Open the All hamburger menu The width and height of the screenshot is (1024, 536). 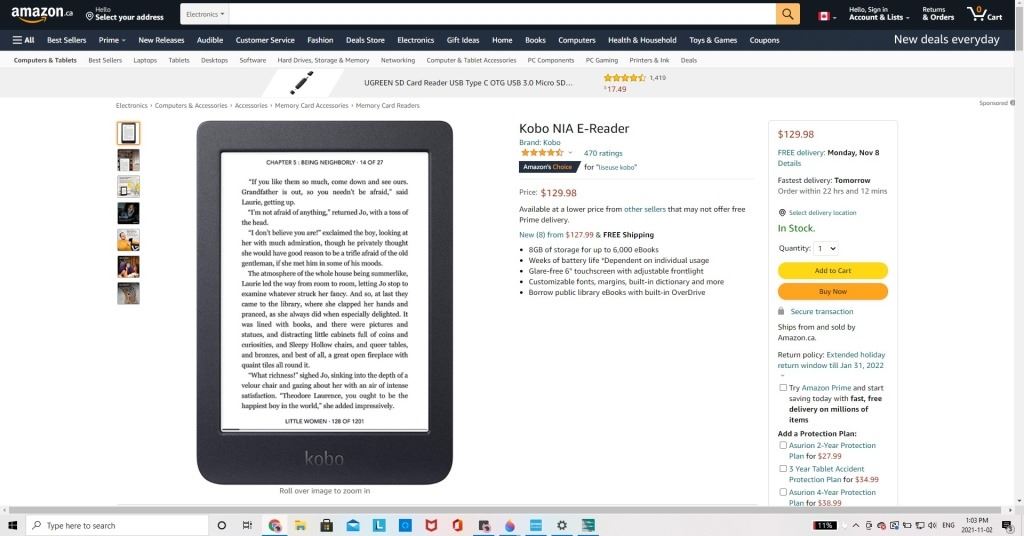pyautogui.click(x=23, y=40)
